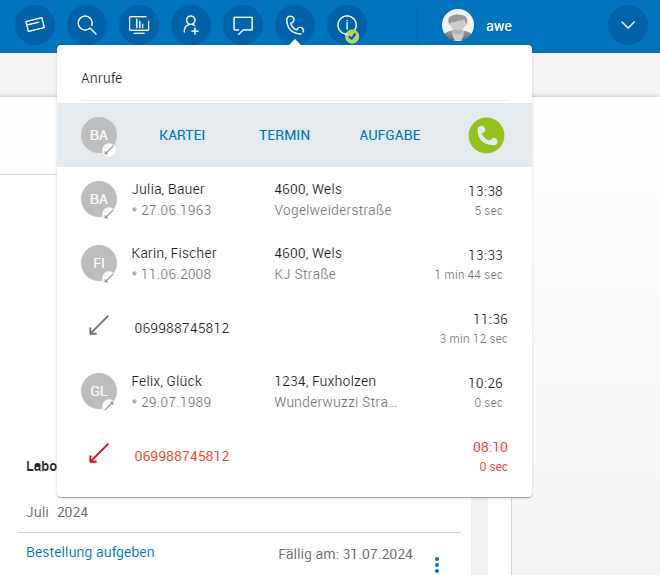Screen dimensions: 660x575
Task: Open the chat messages icon
Action: coord(243,25)
